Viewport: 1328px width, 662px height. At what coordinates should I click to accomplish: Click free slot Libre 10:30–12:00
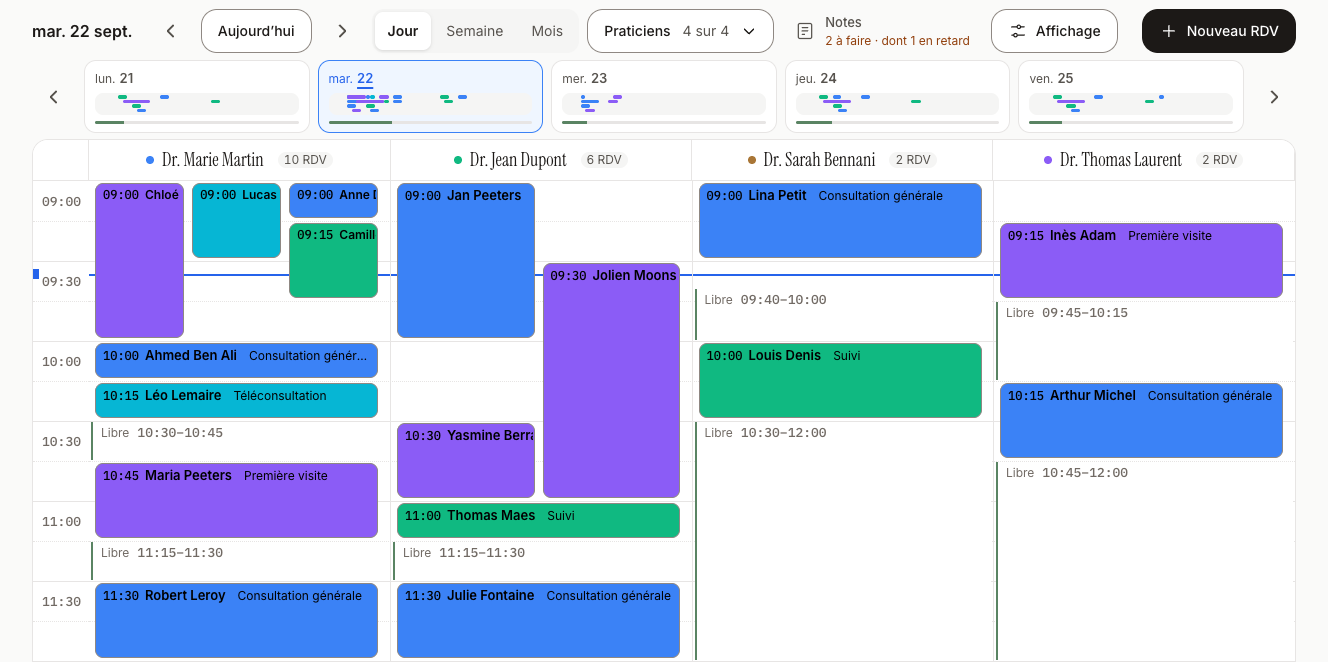[x=840, y=540]
